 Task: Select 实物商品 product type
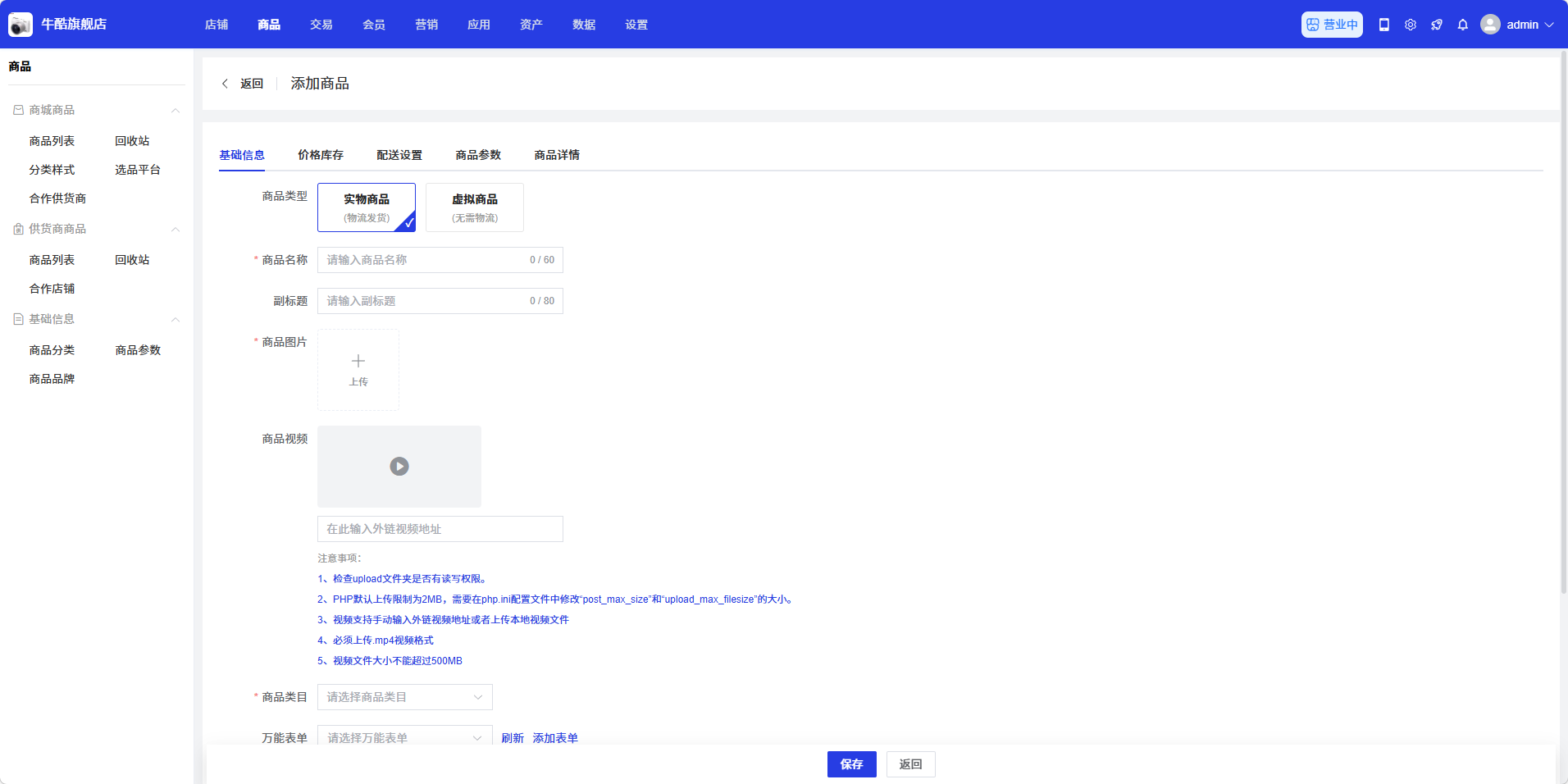point(367,207)
